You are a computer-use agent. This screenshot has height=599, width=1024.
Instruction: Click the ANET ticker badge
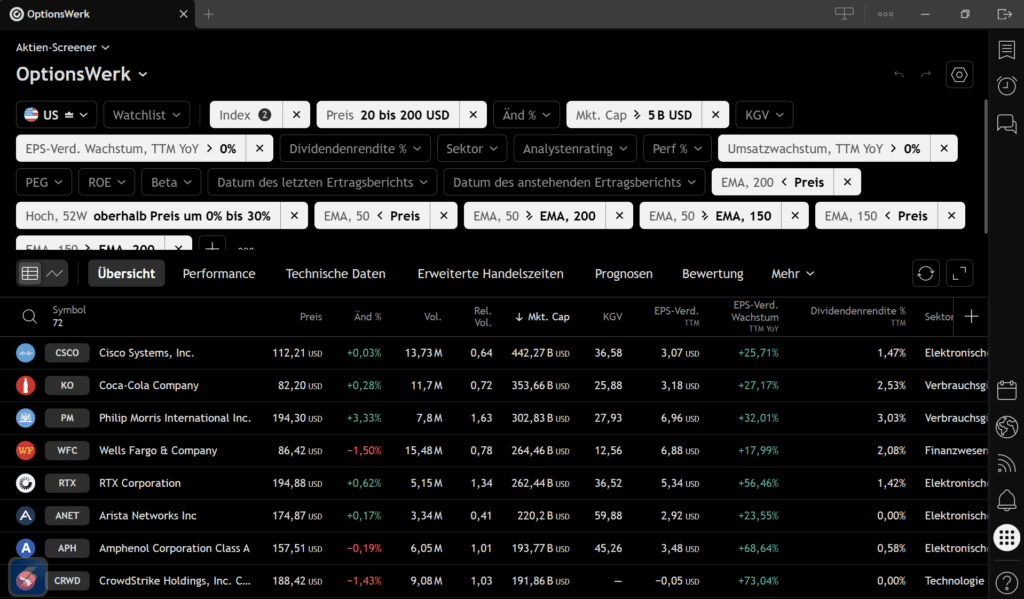(67, 516)
